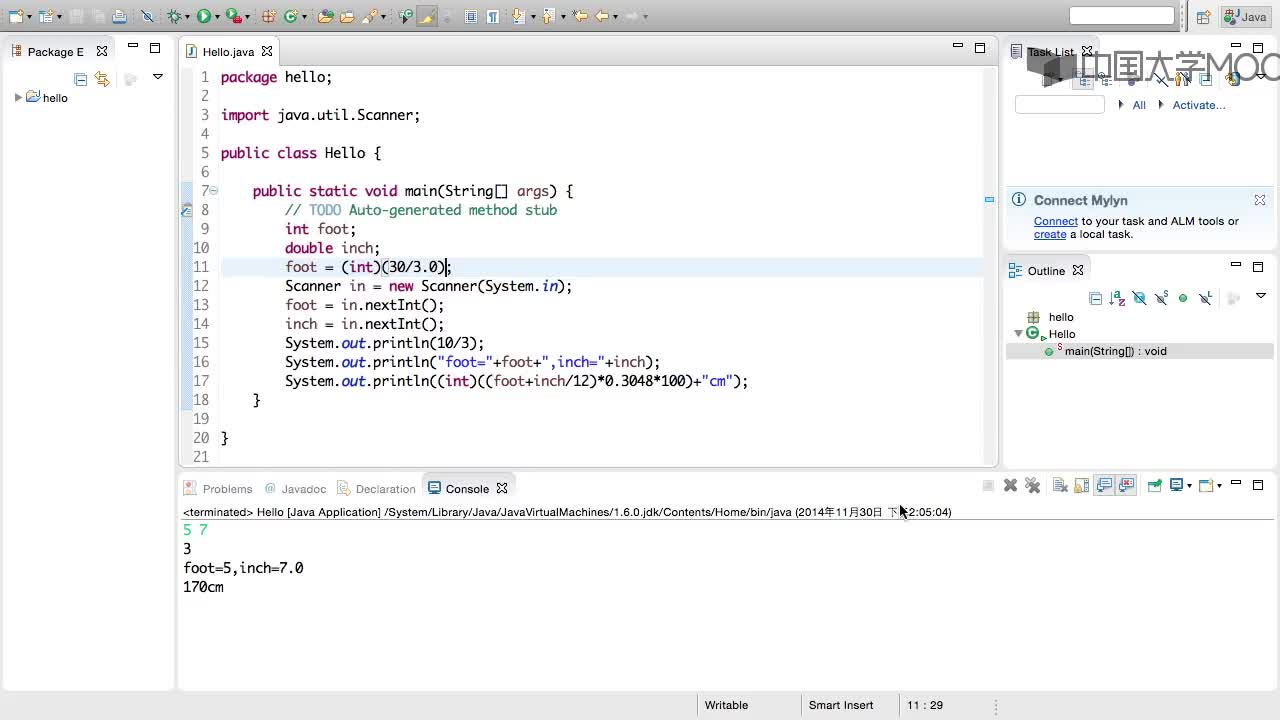The height and width of the screenshot is (720, 1280).
Task: Click the Next Annotation arrow icon
Action: click(x=518, y=16)
